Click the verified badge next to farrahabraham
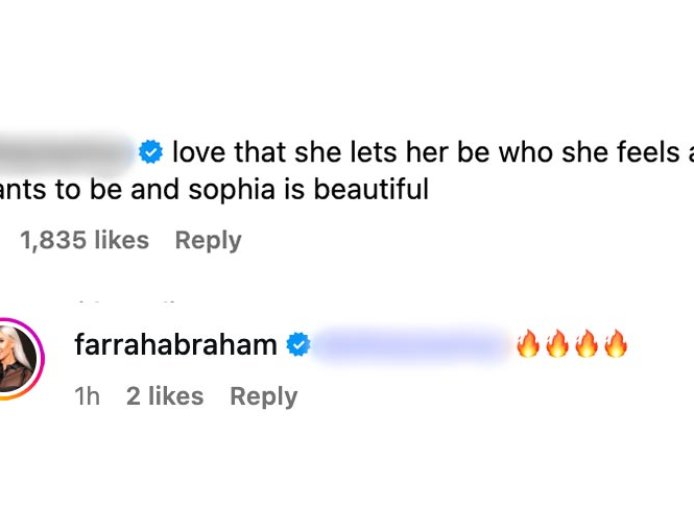This screenshot has height=532, width=694. 299,346
